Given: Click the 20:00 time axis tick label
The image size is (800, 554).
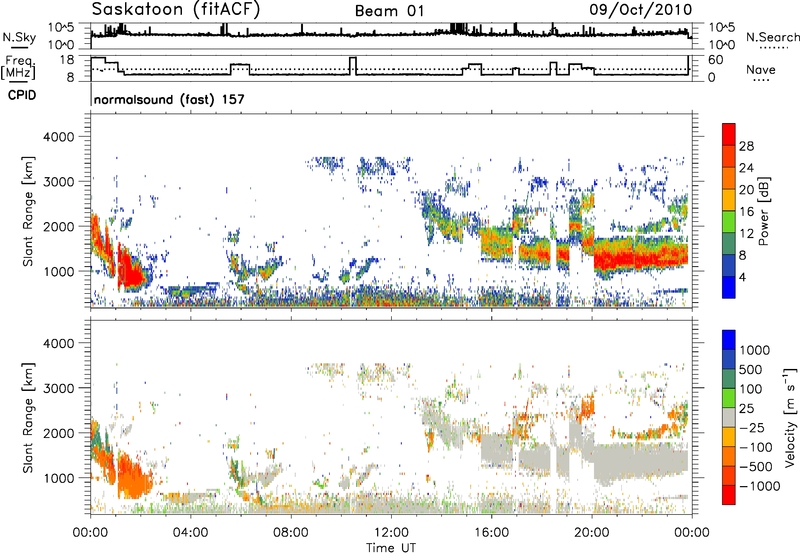Looking at the screenshot, I should pyautogui.click(x=592, y=533).
